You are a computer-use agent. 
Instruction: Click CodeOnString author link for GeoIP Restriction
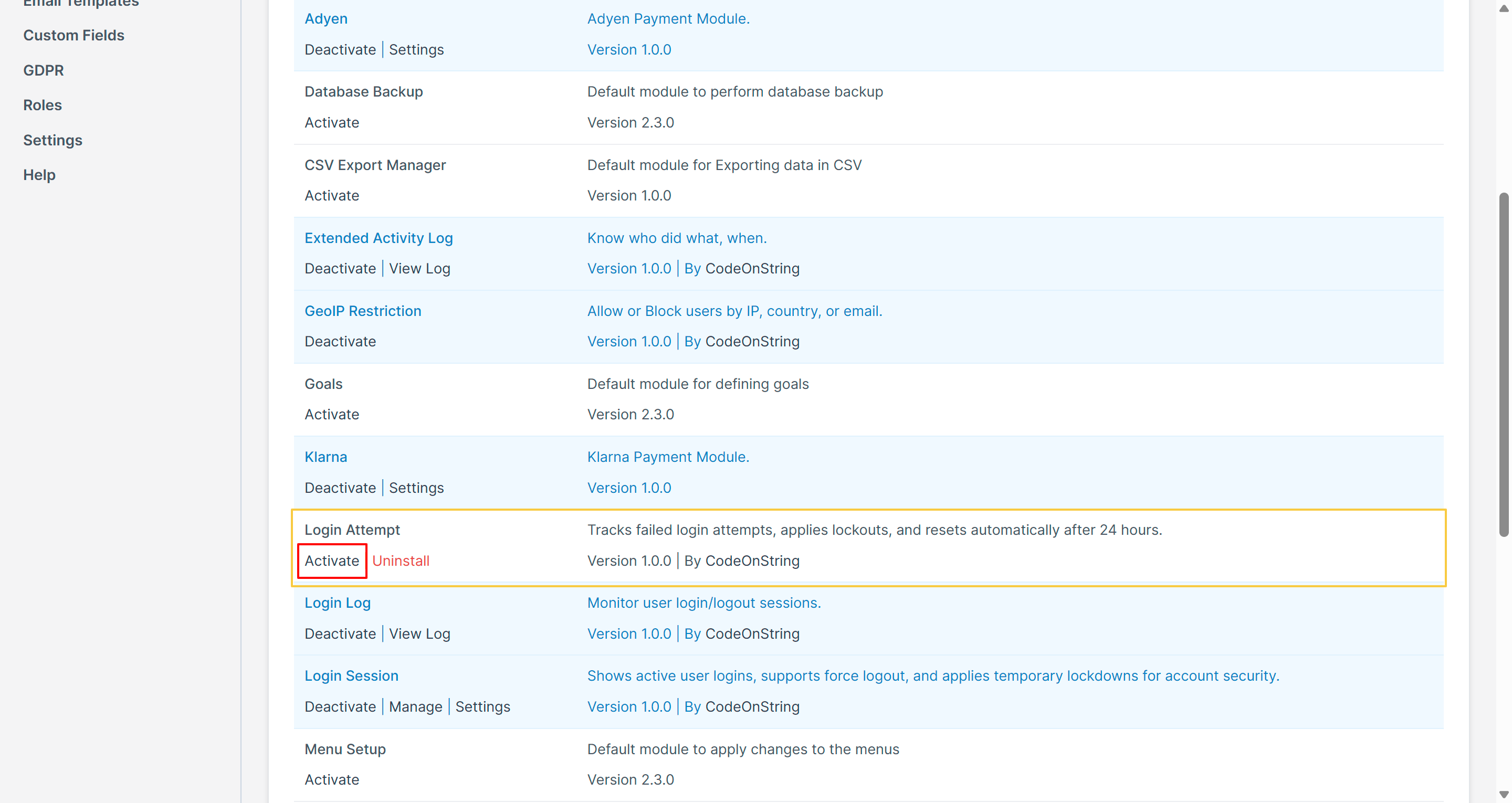point(752,342)
